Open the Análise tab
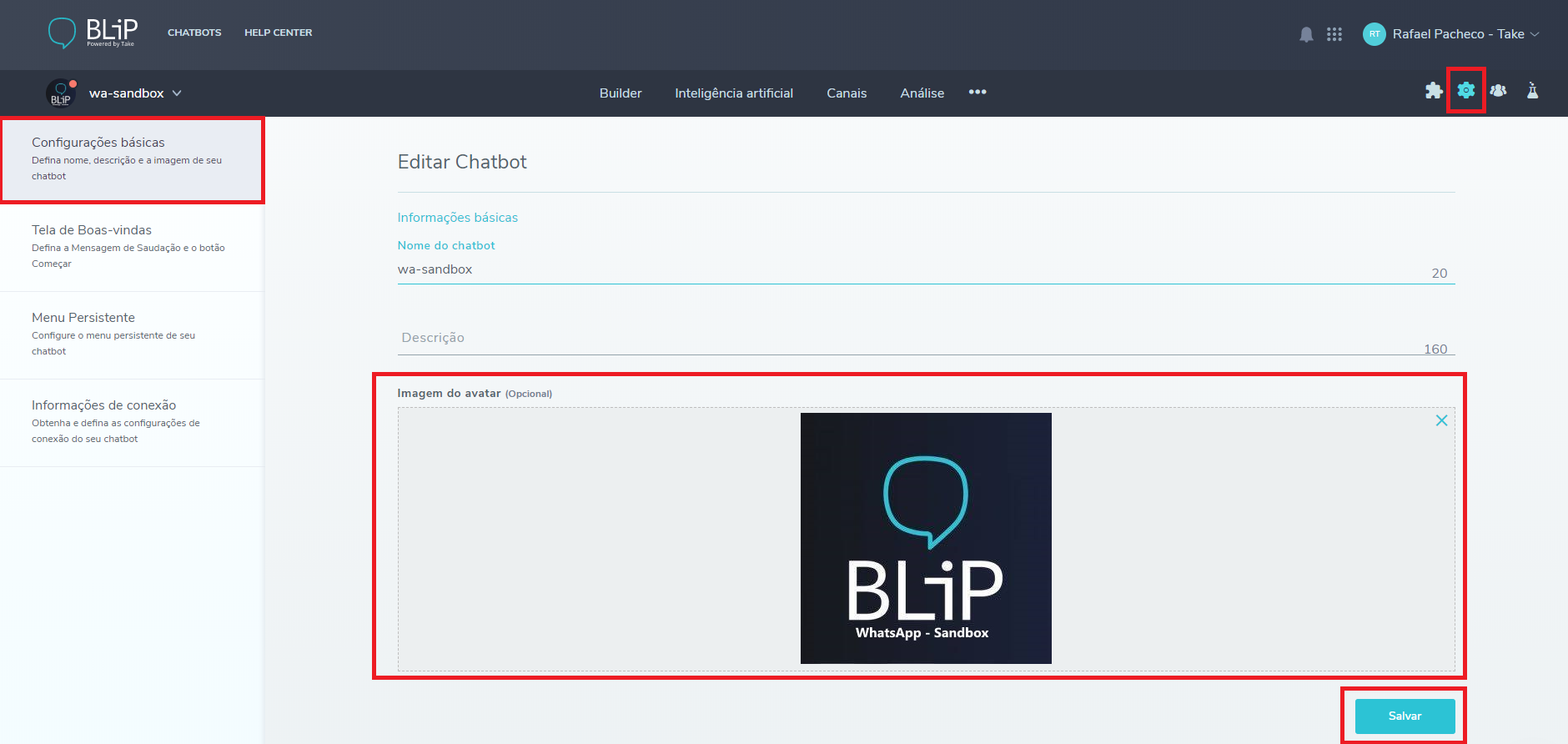 (x=922, y=93)
